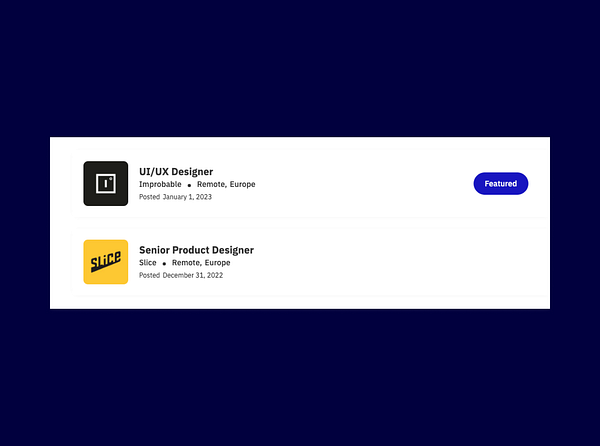Click the word Europe in Improbable listing
Screen dimensions: 600x446
click(242, 184)
